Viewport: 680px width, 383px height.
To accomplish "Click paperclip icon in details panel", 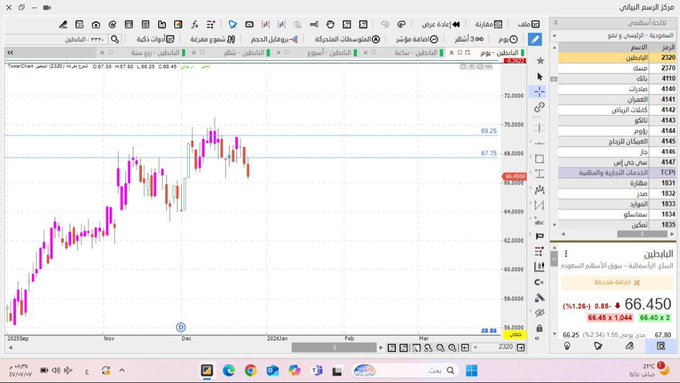I will coord(629,346).
